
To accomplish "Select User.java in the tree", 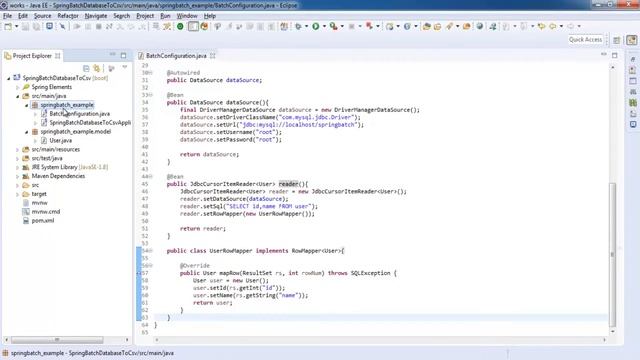I will [60, 140].
